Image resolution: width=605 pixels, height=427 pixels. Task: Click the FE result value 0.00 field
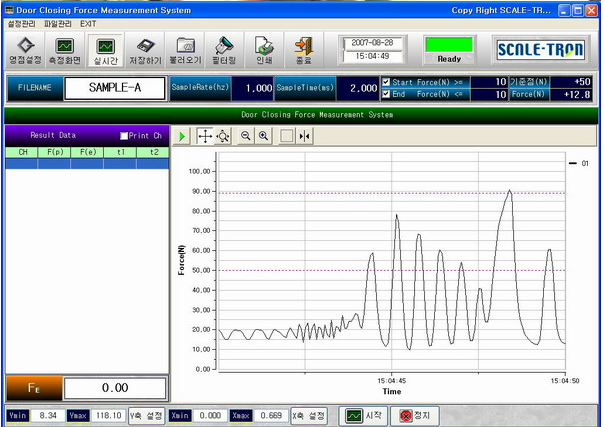115,388
